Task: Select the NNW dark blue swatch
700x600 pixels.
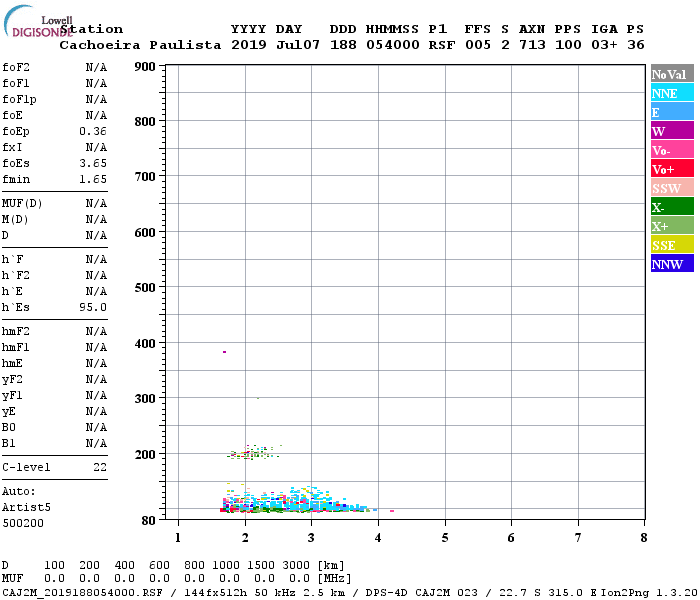Action: 672,264
